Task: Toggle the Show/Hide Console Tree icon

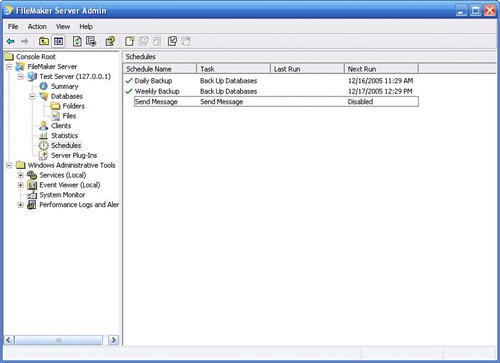Action: coord(58,41)
